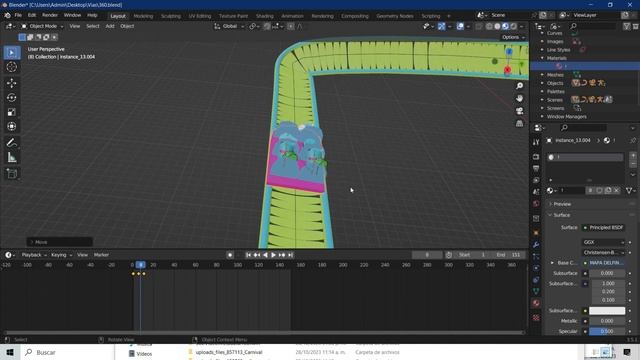Select the Move tool
The height and width of the screenshot is (360, 640).
pyautogui.click(x=11, y=83)
